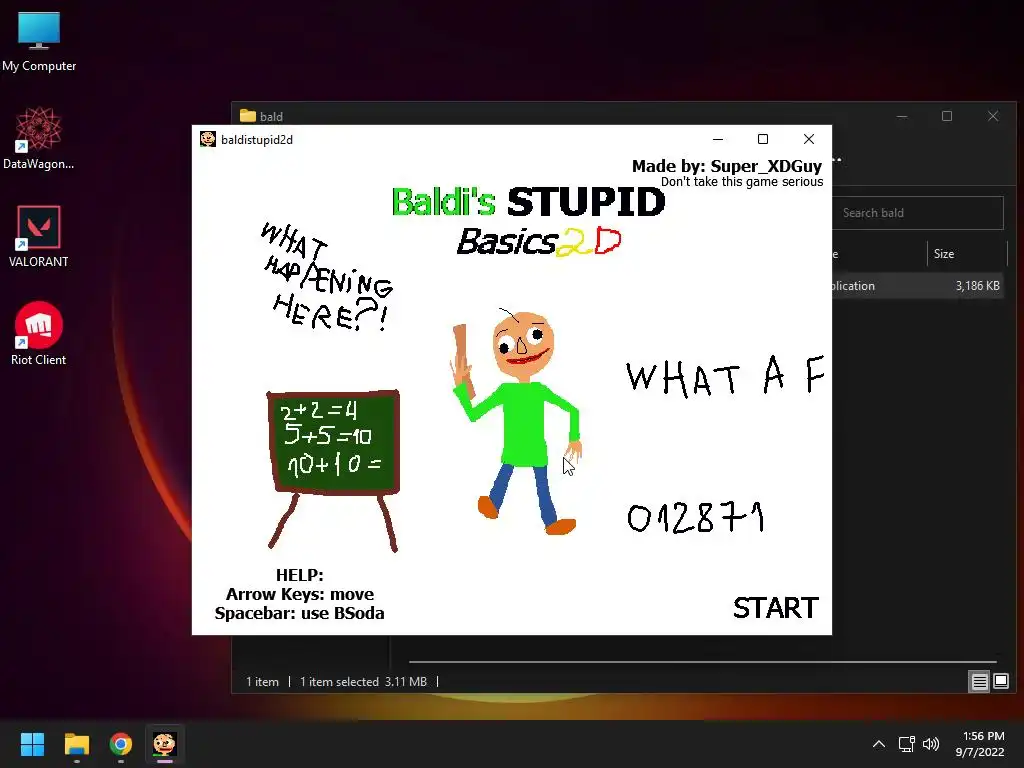Viewport: 1024px width, 768px height.
Task: Click the baldistupid2d title bar icon
Action: click(x=208, y=139)
